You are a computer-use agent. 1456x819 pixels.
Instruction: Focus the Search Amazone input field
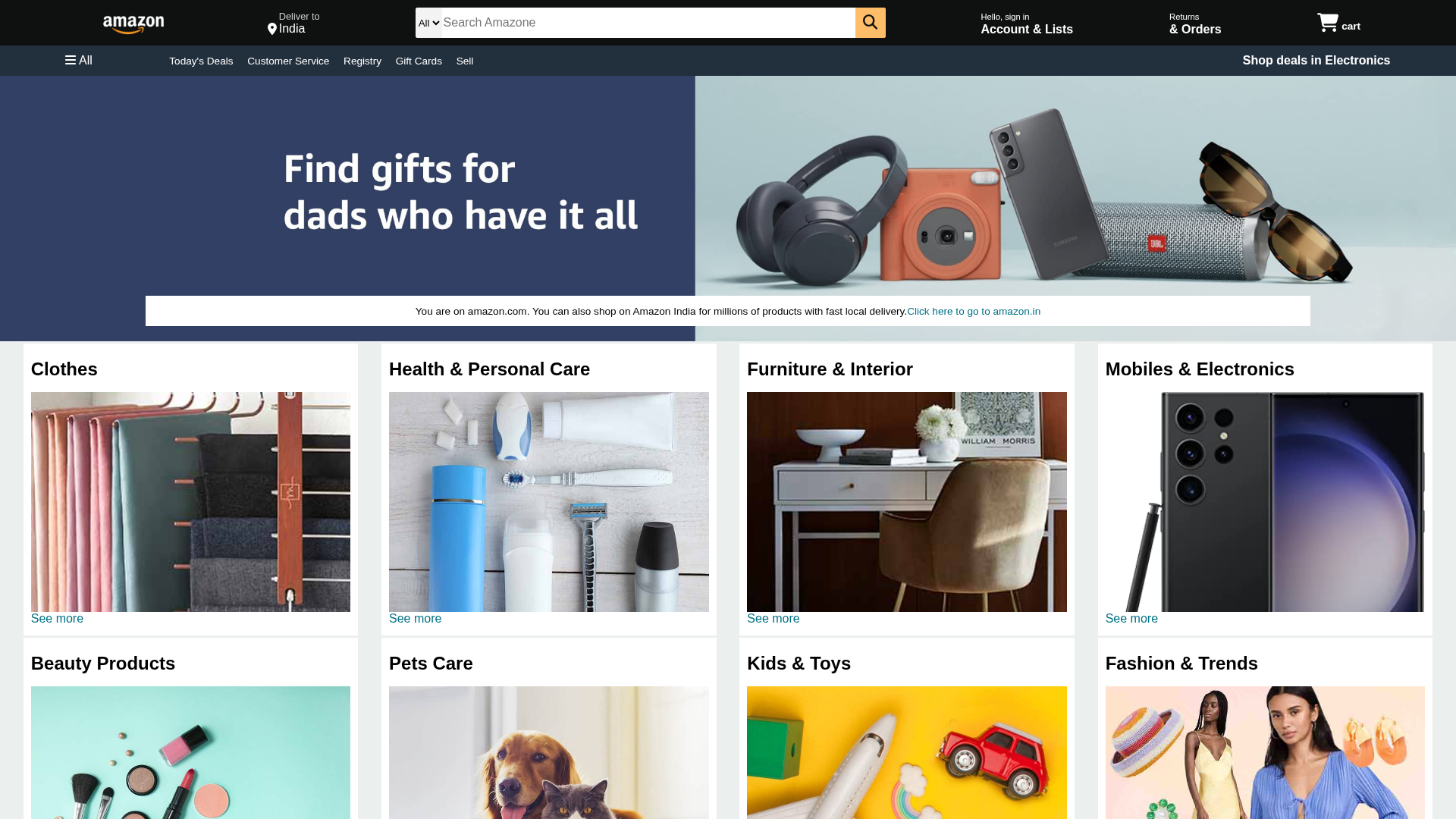(x=648, y=23)
